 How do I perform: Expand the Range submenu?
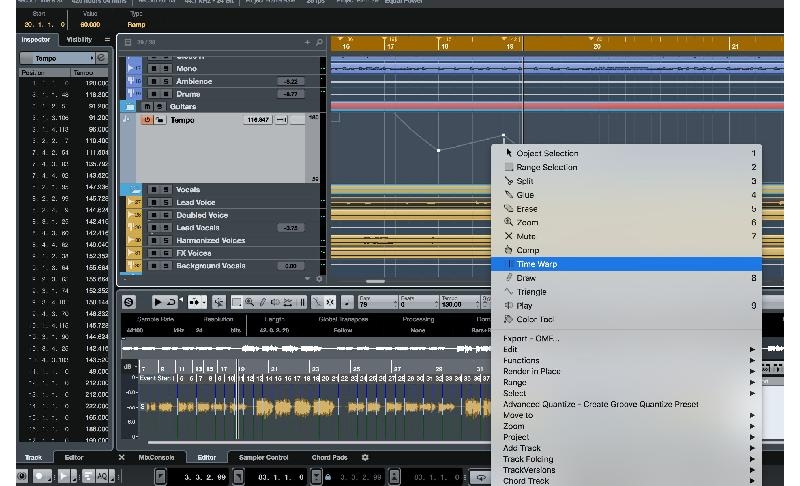(626, 382)
